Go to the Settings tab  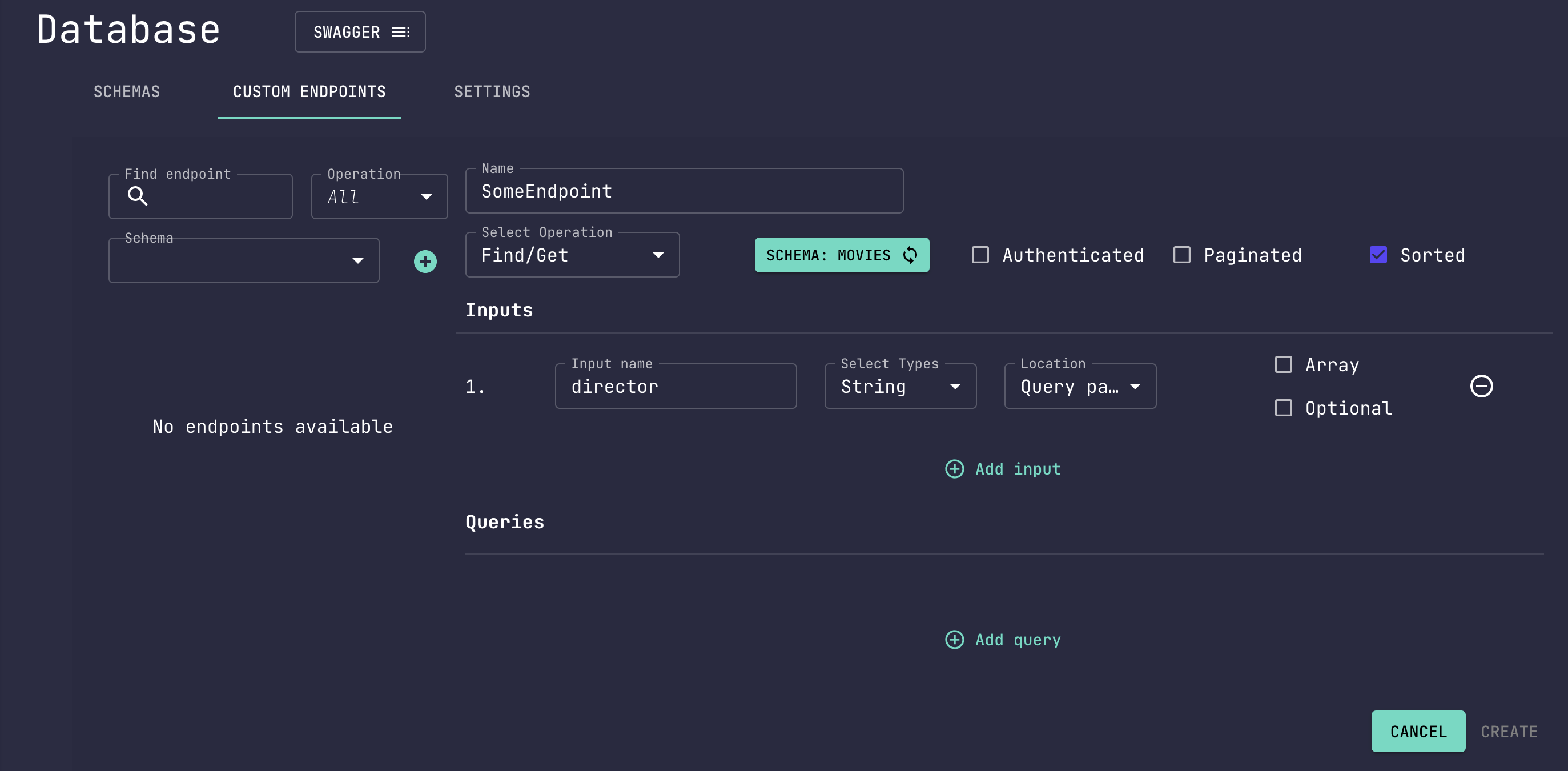click(x=492, y=92)
